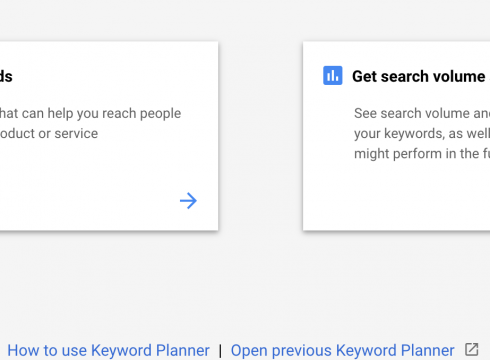Click the word 'Planner' in the How to use link

click(x=183, y=351)
